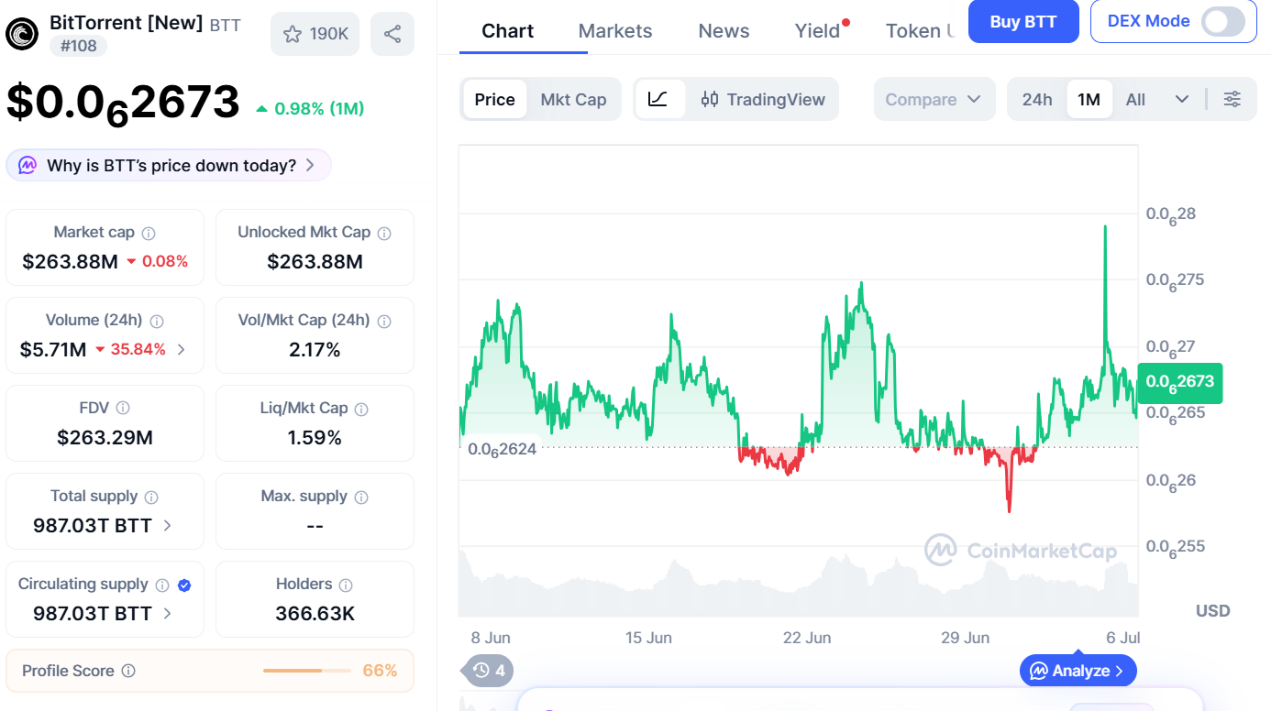Open the history events badge showing 4
This screenshot has height=711, width=1271.
coord(488,670)
